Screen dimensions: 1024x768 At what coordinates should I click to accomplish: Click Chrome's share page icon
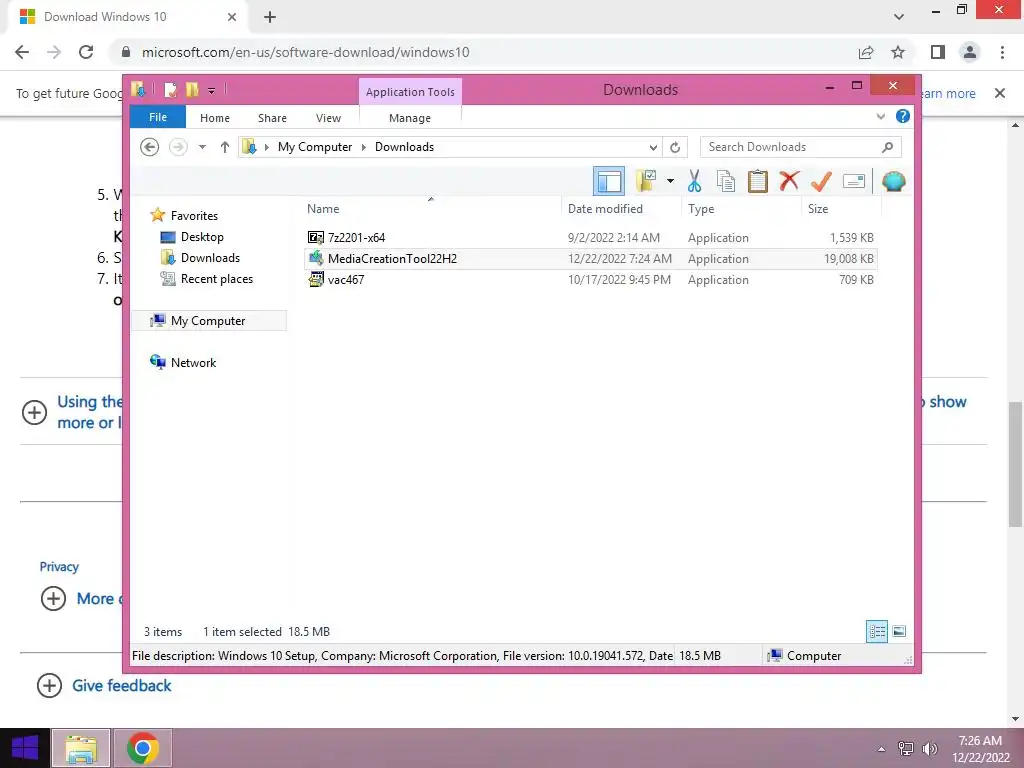pos(866,52)
